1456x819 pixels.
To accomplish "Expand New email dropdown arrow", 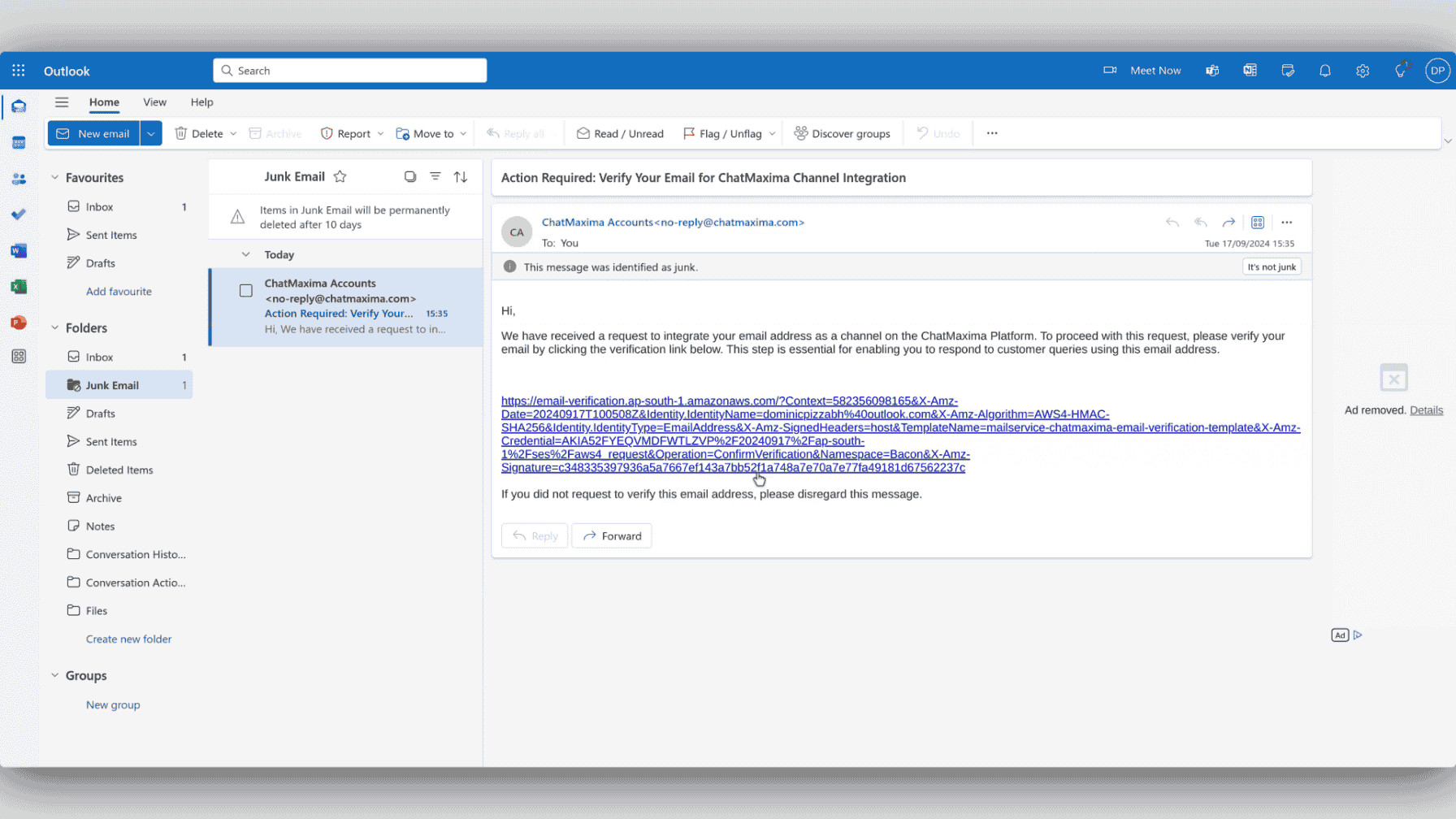I will 151,133.
